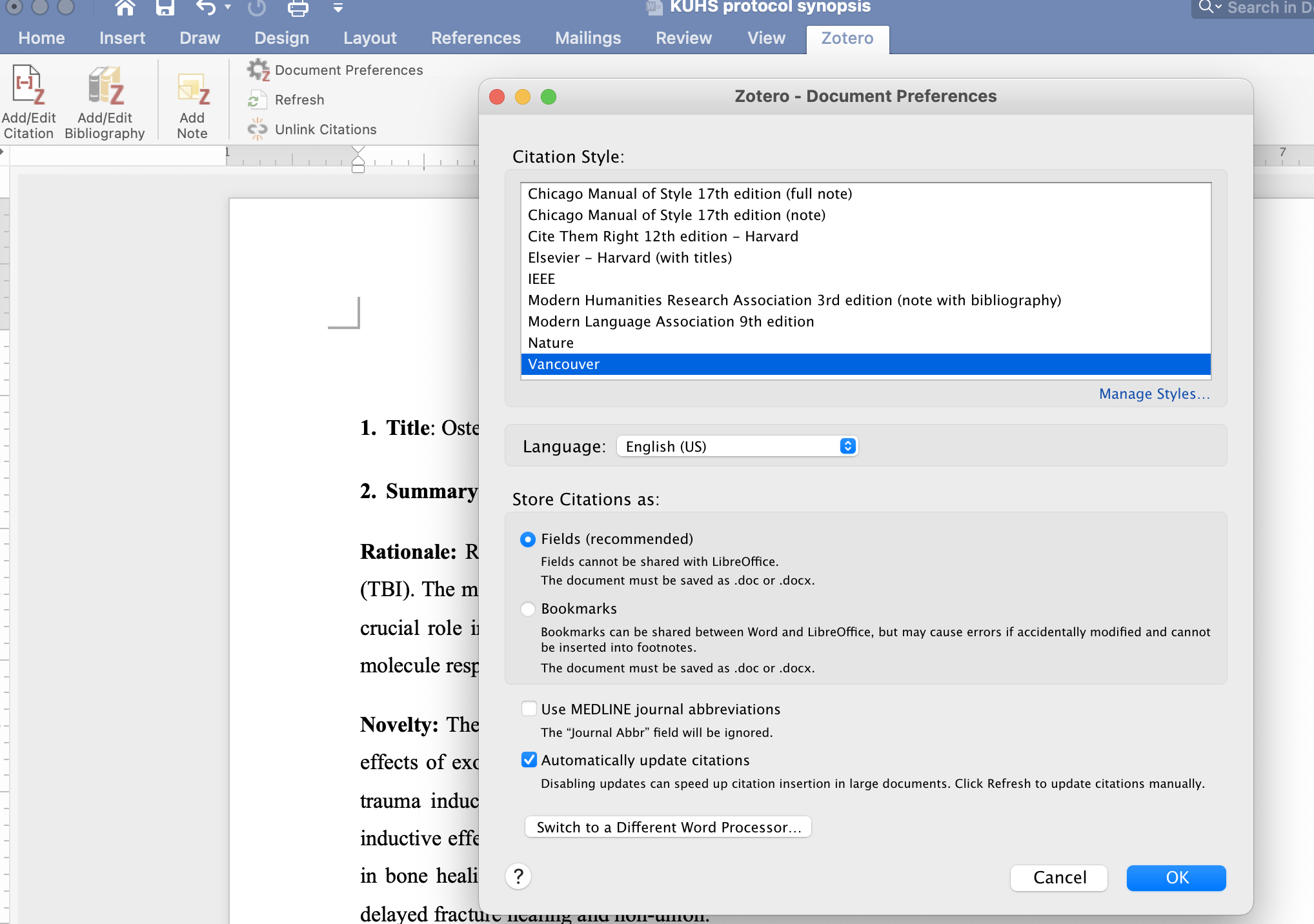
Task: Open the help question mark button
Action: click(x=518, y=876)
